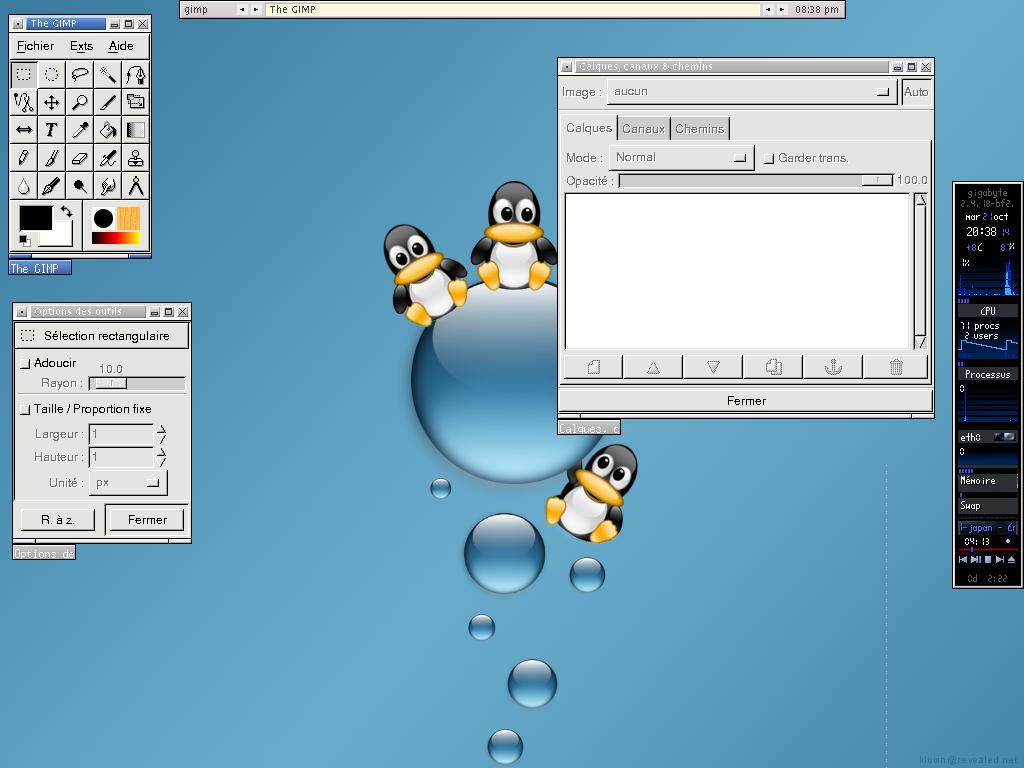Select the Magic Wand fuzzy select tool
Viewport: 1024px width, 768px height.
click(x=108, y=74)
